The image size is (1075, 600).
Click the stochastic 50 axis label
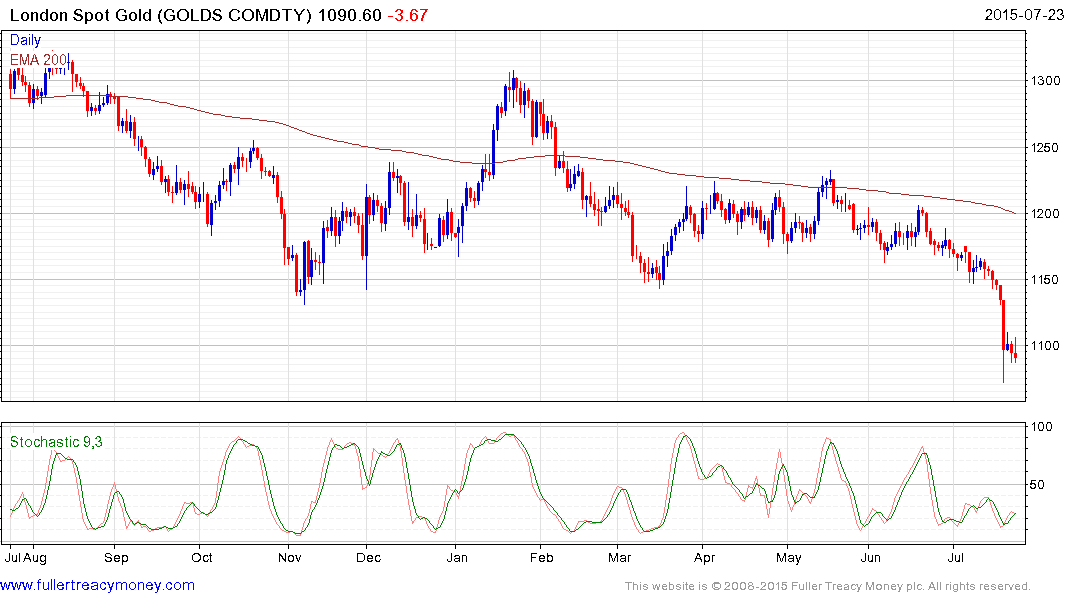[1038, 485]
